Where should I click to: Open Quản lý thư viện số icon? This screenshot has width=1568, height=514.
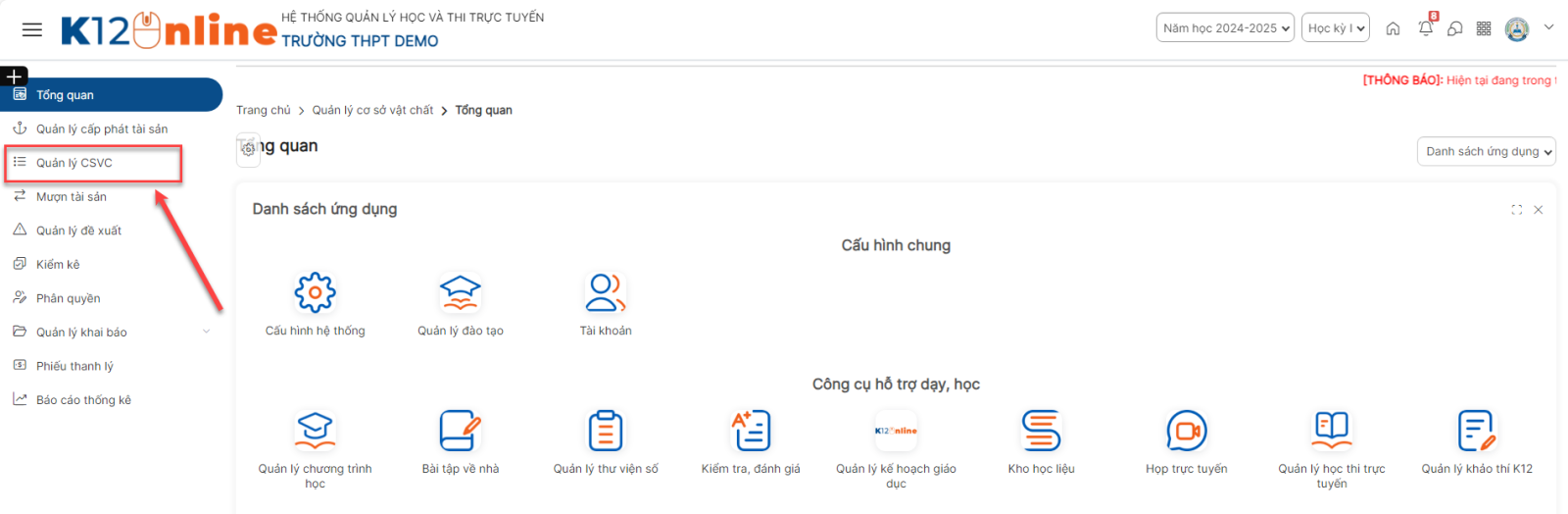point(605,431)
